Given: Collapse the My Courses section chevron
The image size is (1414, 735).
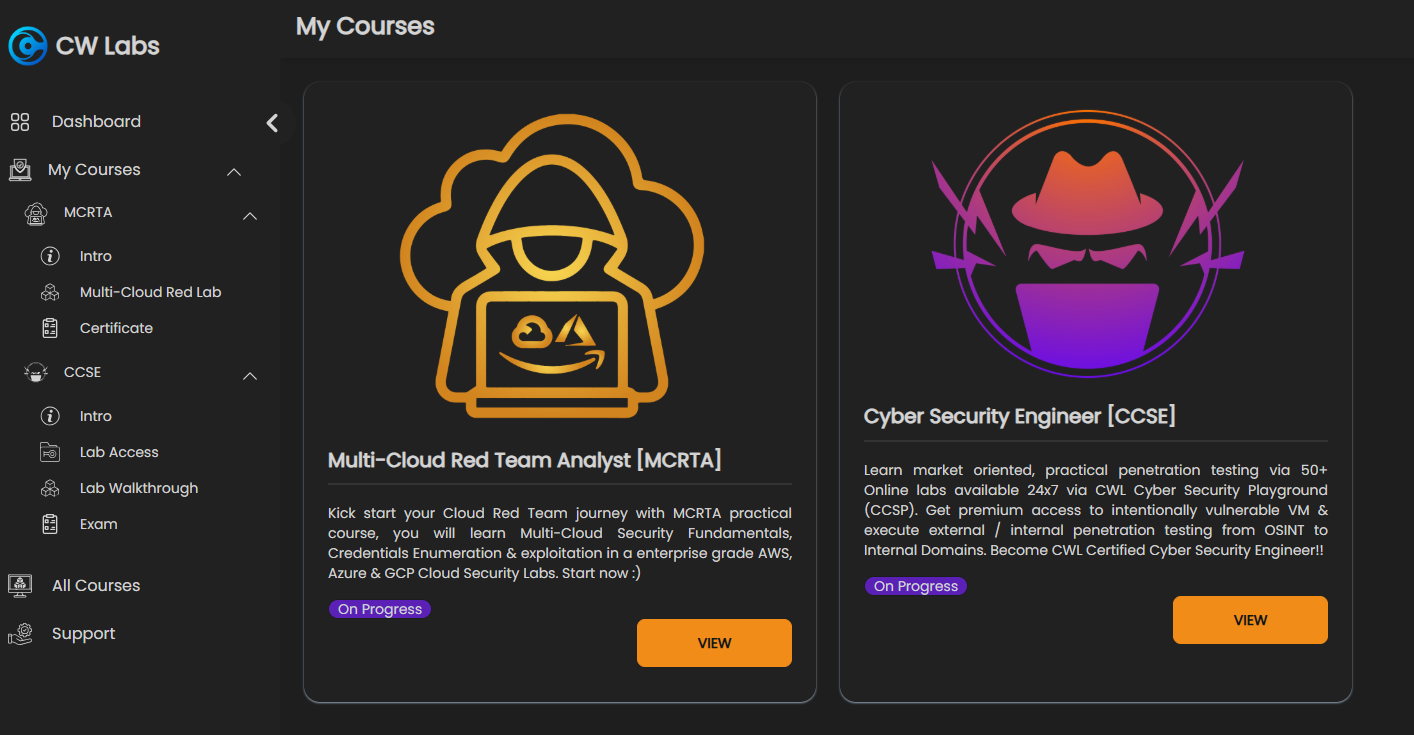Looking at the screenshot, I should click(x=234, y=172).
